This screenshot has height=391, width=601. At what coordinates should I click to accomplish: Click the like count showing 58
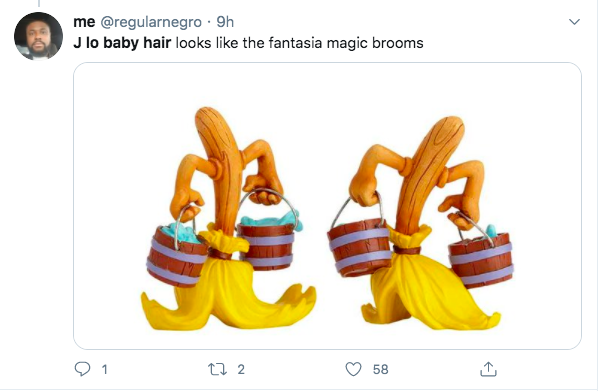(381, 369)
